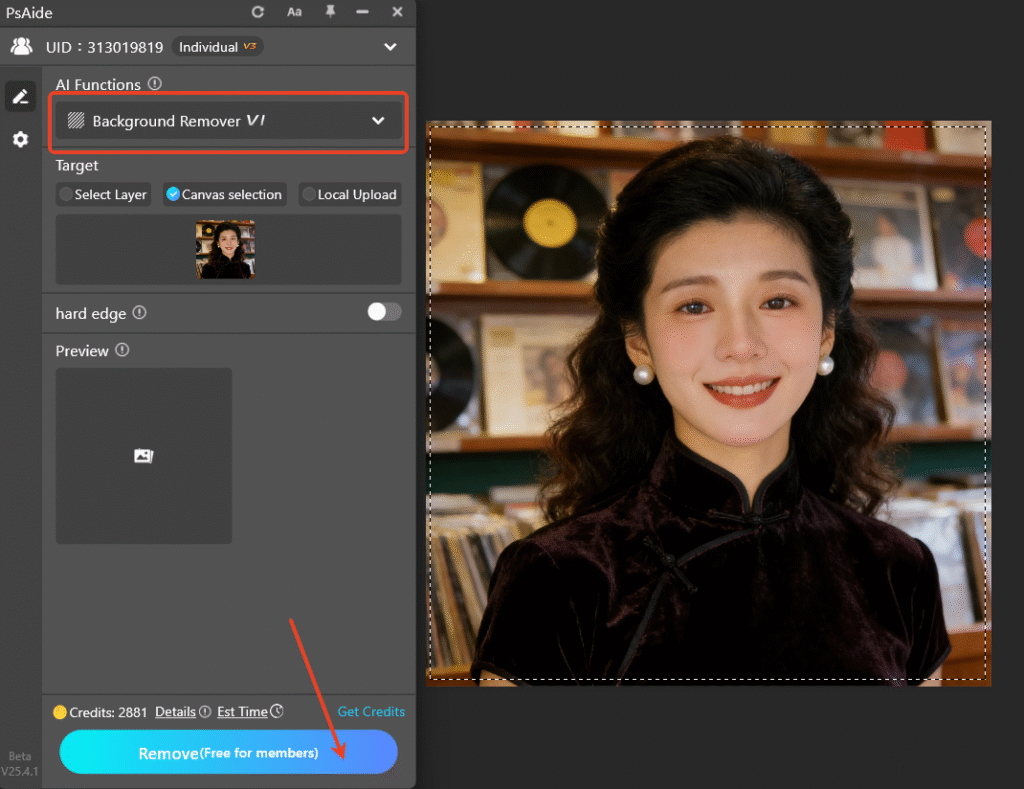
Task: Select the edit/pen tool in left sidebar
Action: click(20, 96)
